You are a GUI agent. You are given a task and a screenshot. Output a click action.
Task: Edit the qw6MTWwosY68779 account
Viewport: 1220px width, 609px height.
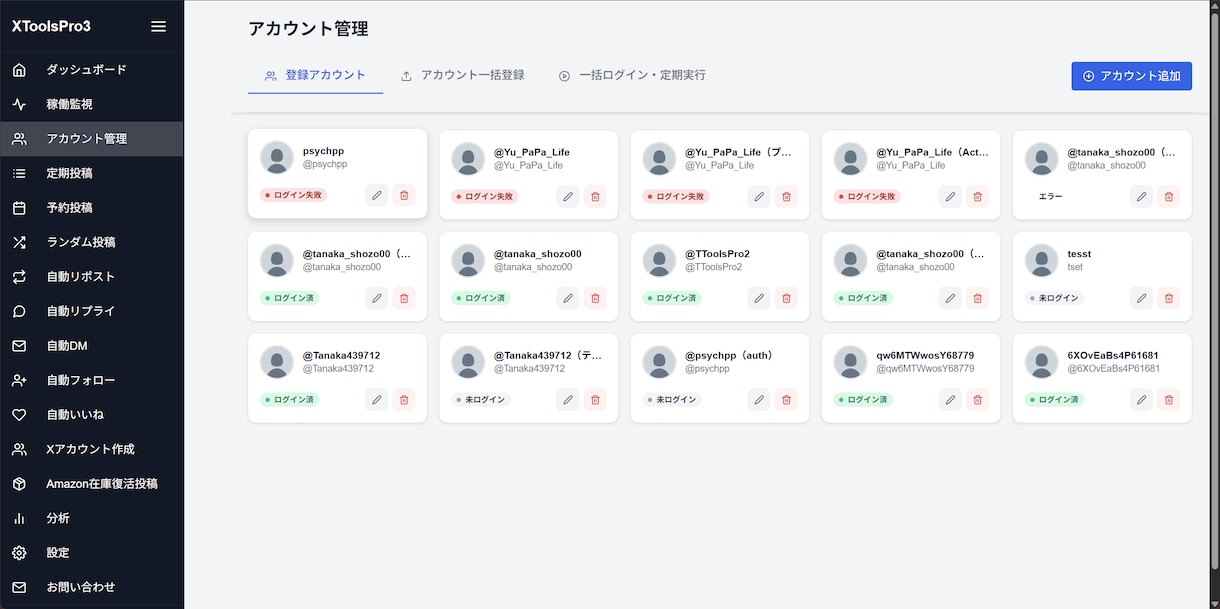(950, 399)
